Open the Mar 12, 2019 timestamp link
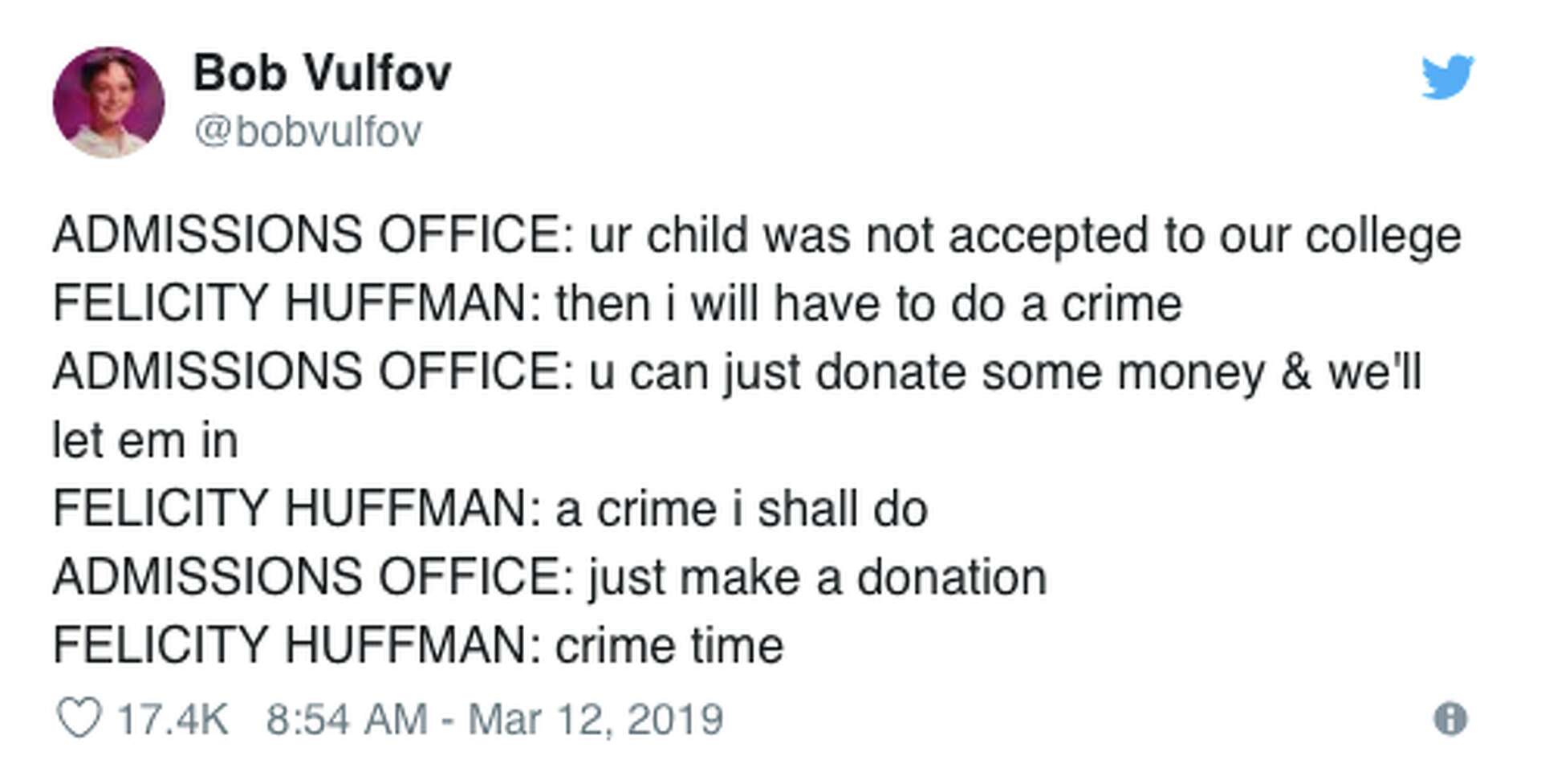Viewport: 1541px width, 784px height. 494,719
